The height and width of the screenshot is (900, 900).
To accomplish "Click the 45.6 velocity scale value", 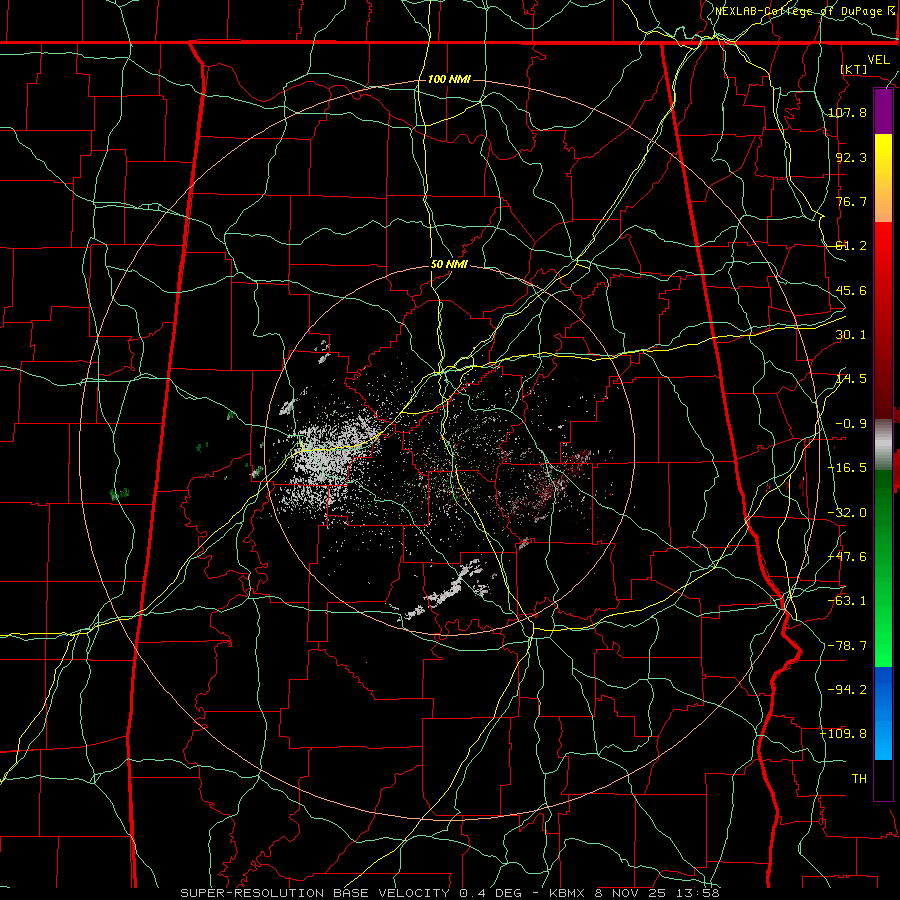I will click(x=851, y=290).
